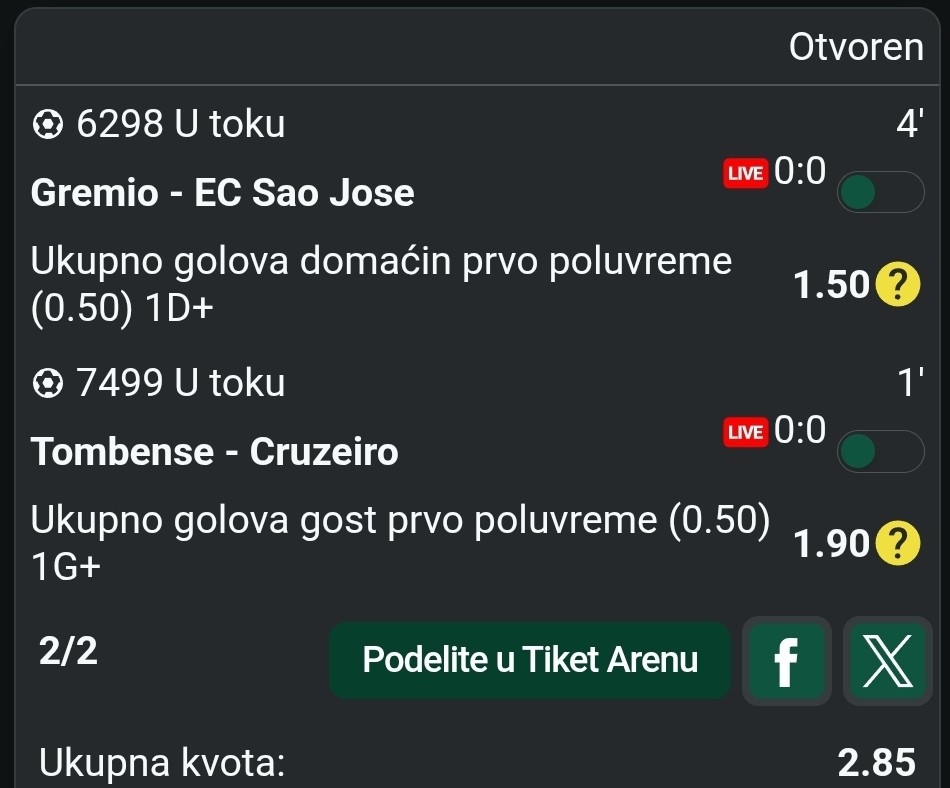
Task: Click the 2/2 selections counter
Action: point(68,652)
